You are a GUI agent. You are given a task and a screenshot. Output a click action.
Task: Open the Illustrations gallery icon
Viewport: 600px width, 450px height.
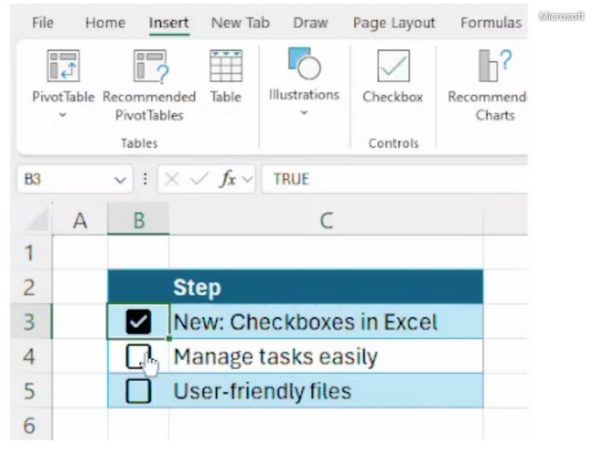pyautogui.click(x=304, y=64)
